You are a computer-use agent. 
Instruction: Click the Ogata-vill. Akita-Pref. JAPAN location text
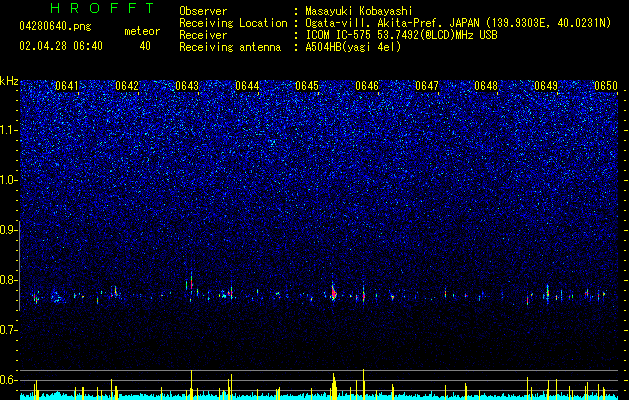pyautogui.click(x=458, y=23)
